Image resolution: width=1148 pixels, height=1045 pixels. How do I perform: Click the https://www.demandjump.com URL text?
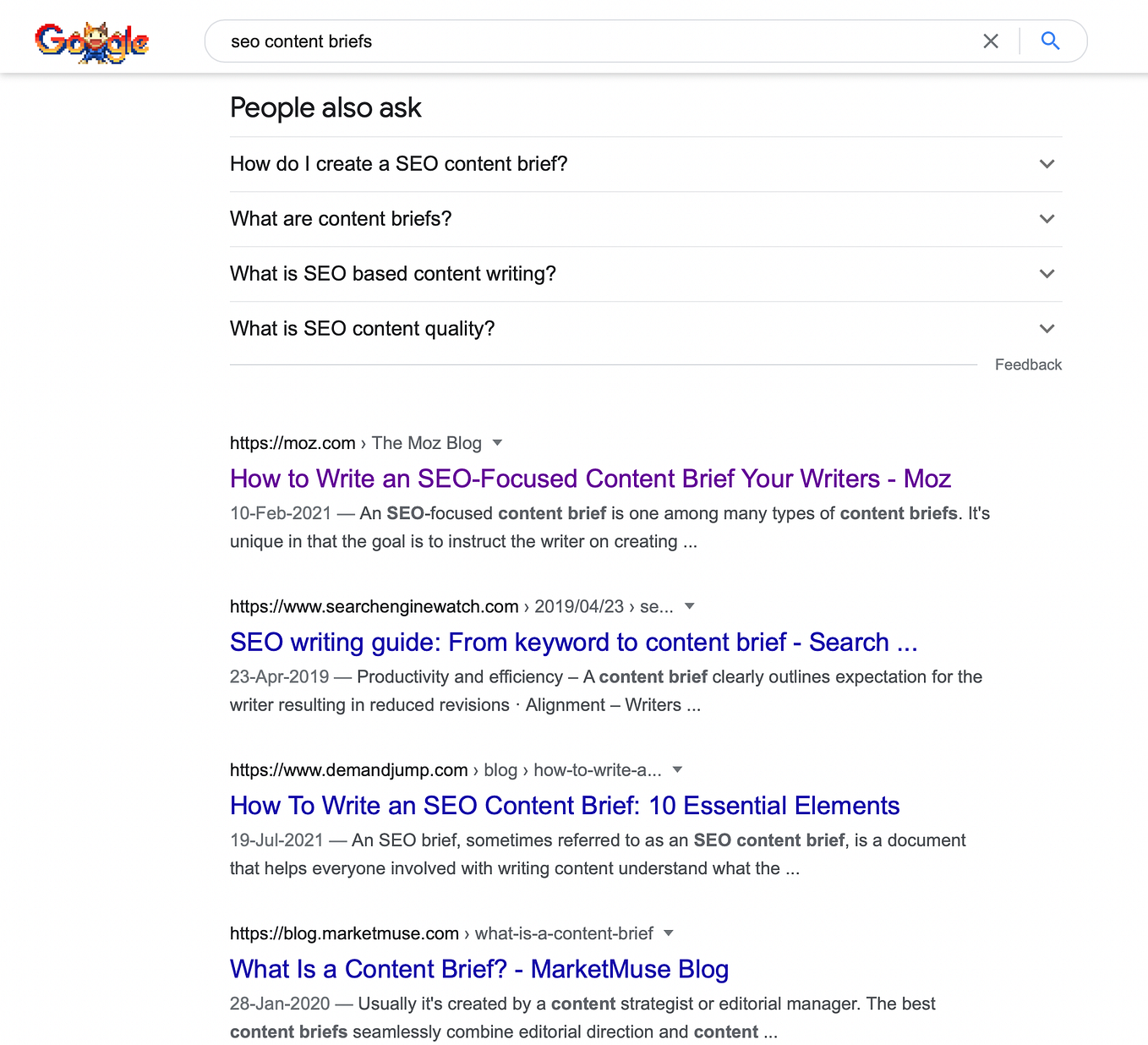coord(348,770)
